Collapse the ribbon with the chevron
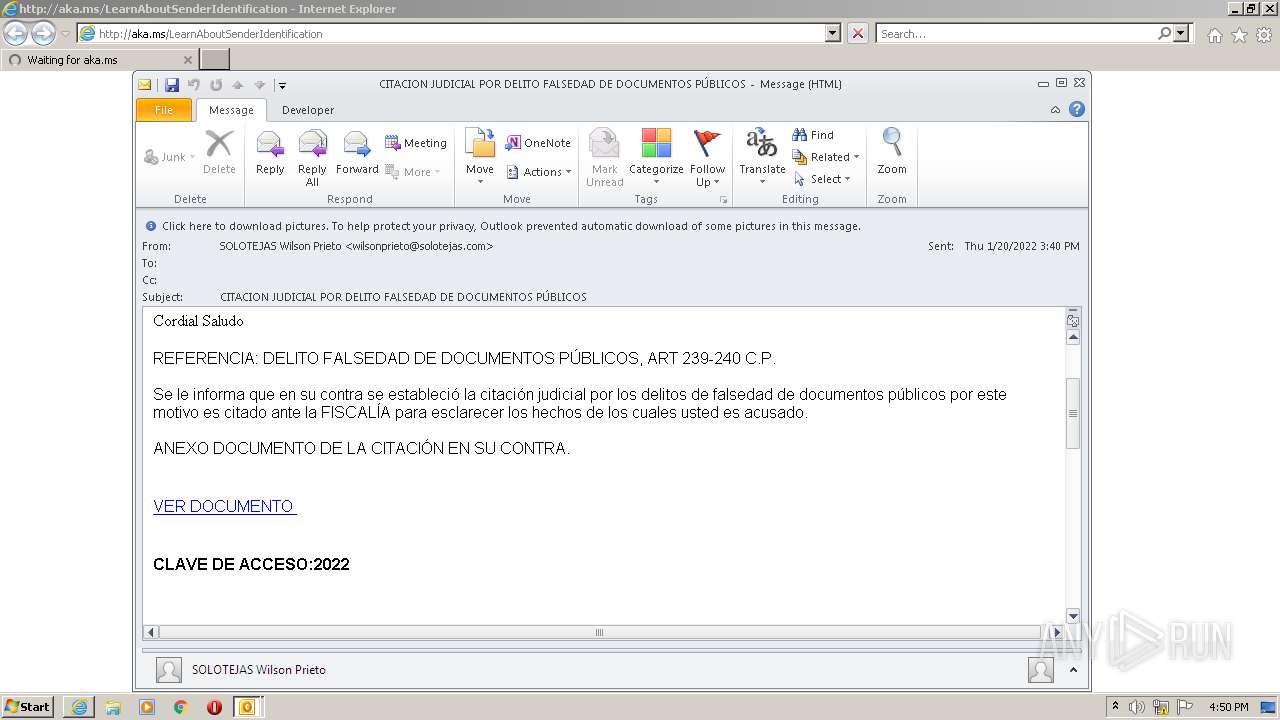Image resolution: width=1280 pixels, height=720 pixels. [x=1055, y=110]
